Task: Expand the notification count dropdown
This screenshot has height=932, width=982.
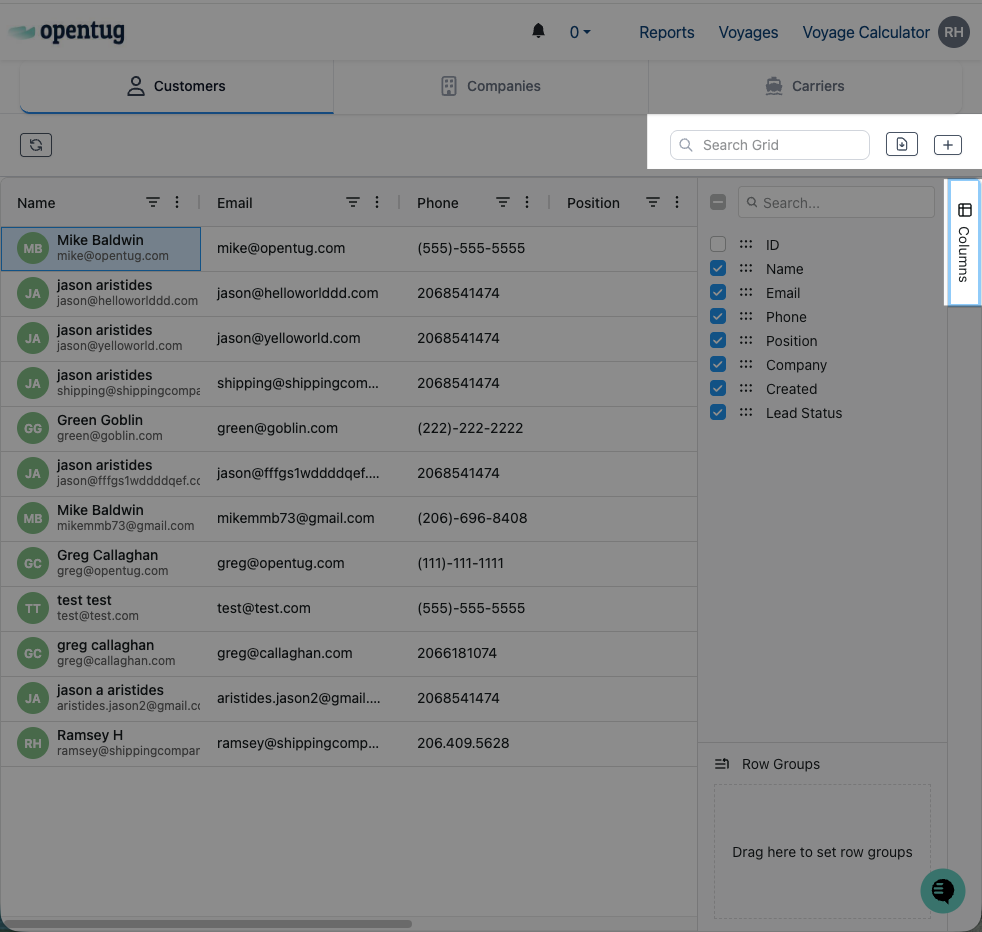Action: [580, 32]
